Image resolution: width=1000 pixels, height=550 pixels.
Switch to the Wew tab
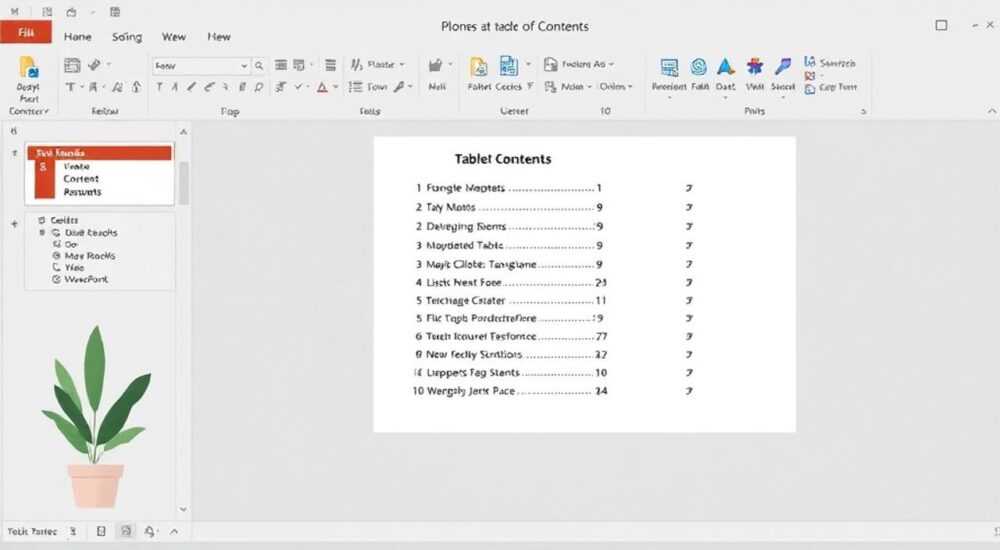pos(173,37)
